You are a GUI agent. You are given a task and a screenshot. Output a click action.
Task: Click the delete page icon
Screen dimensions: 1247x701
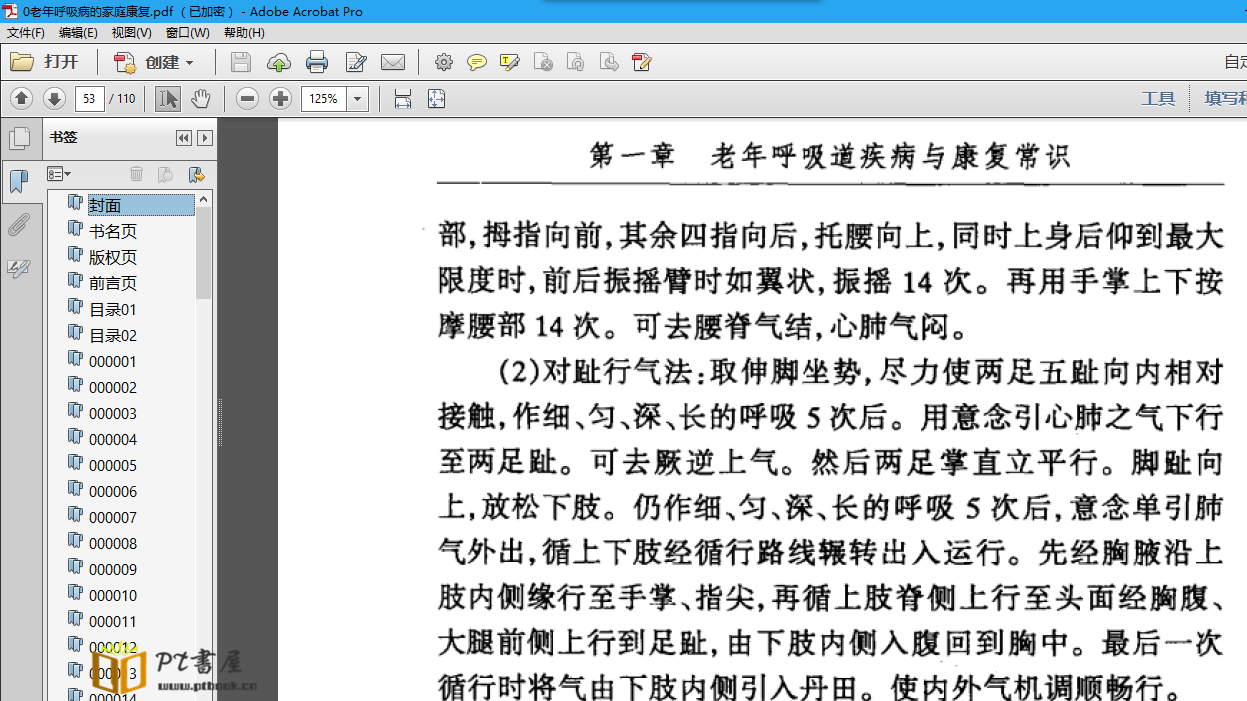(543, 62)
